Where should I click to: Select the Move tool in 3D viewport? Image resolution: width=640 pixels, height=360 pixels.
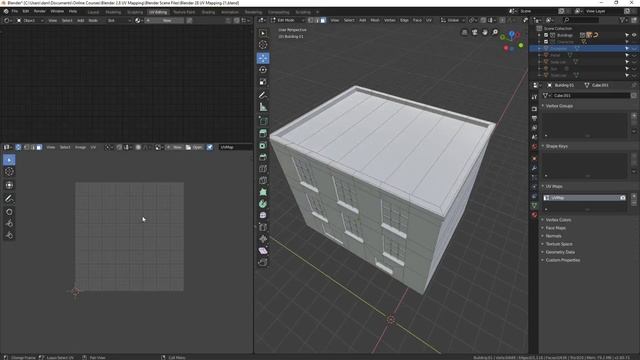point(263,58)
